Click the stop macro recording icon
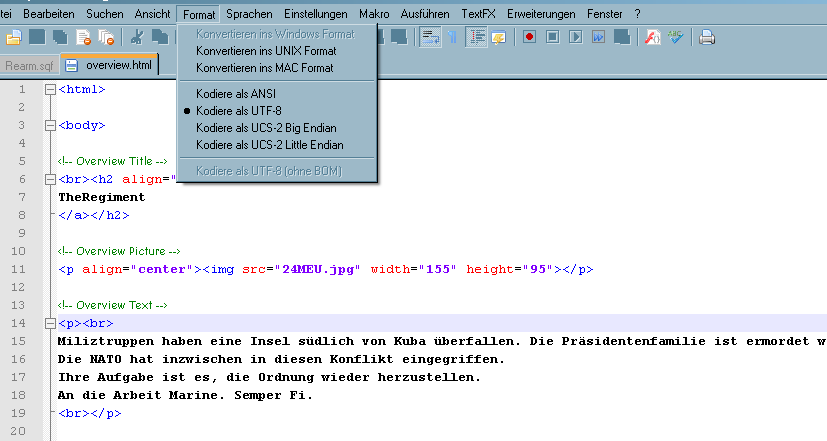The height and width of the screenshot is (441, 827). 553,37
